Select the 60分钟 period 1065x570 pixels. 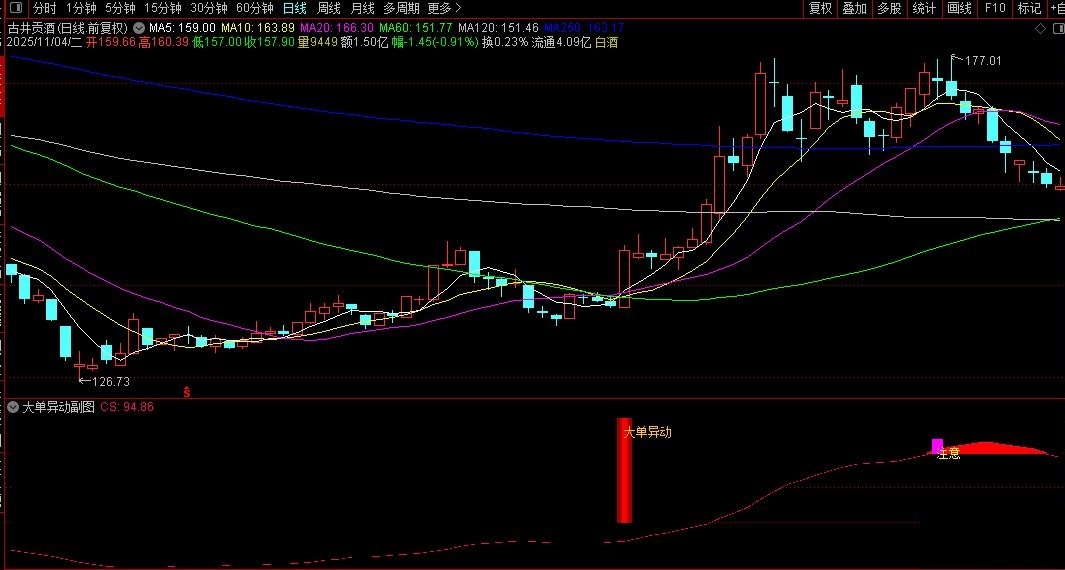click(x=255, y=8)
